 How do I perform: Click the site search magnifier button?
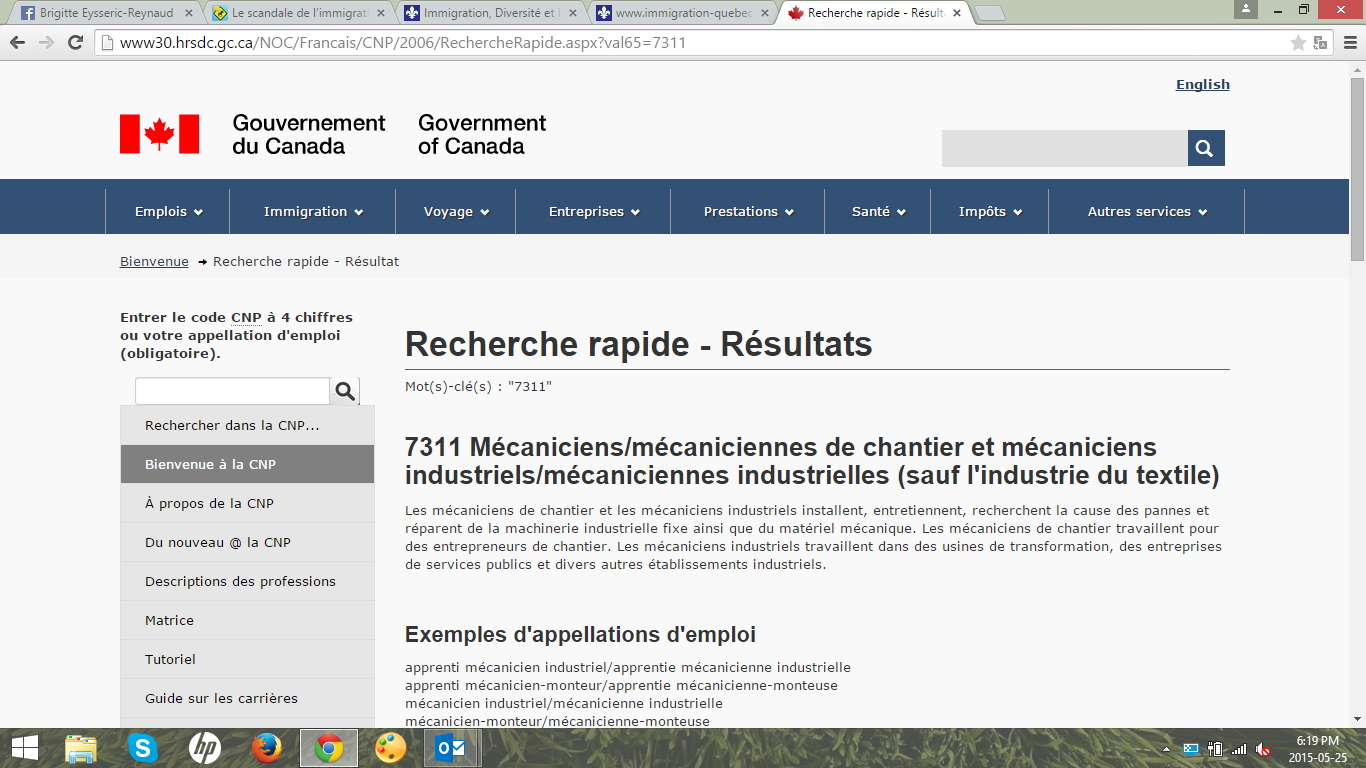(x=1205, y=148)
